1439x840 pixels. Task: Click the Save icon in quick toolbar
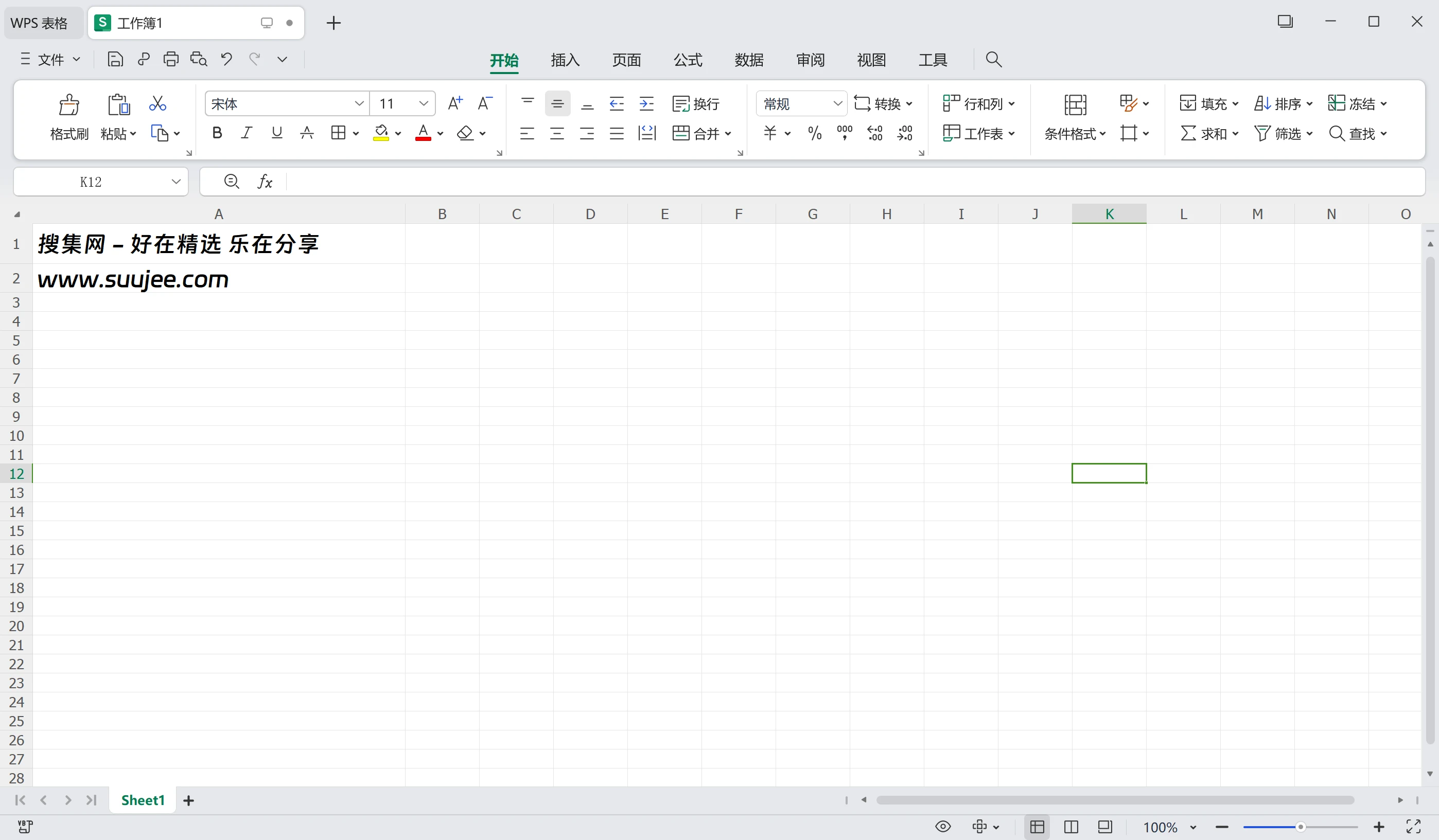[115, 59]
